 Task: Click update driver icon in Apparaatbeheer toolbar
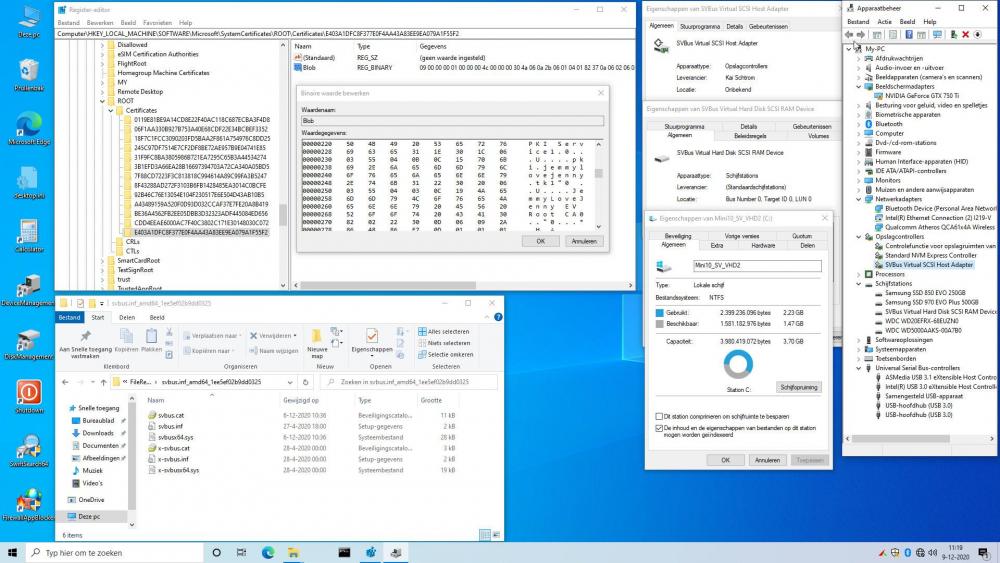(953, 34)
